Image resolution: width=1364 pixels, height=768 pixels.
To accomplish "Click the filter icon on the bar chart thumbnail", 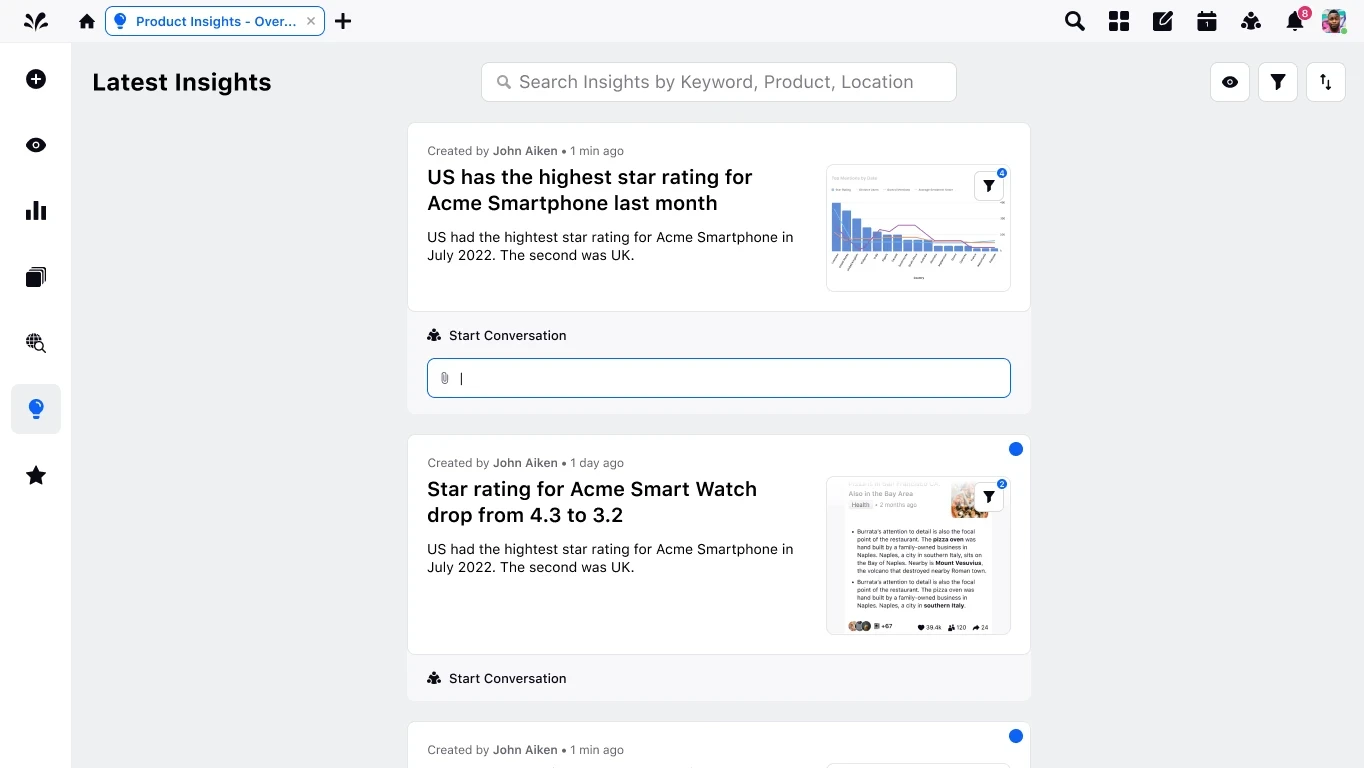I will tap(989, 185).
